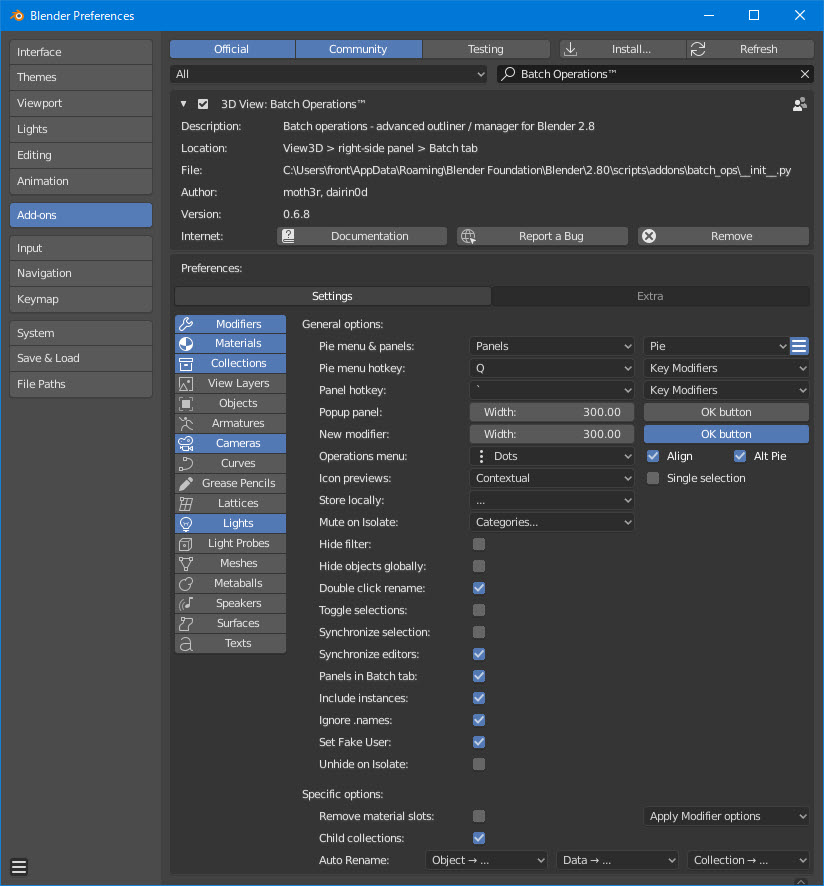Screen dimensions: 824x886
Task: Click Remove to uninstall the add-on
Action: pyautogui.click(x=723, y=236)
